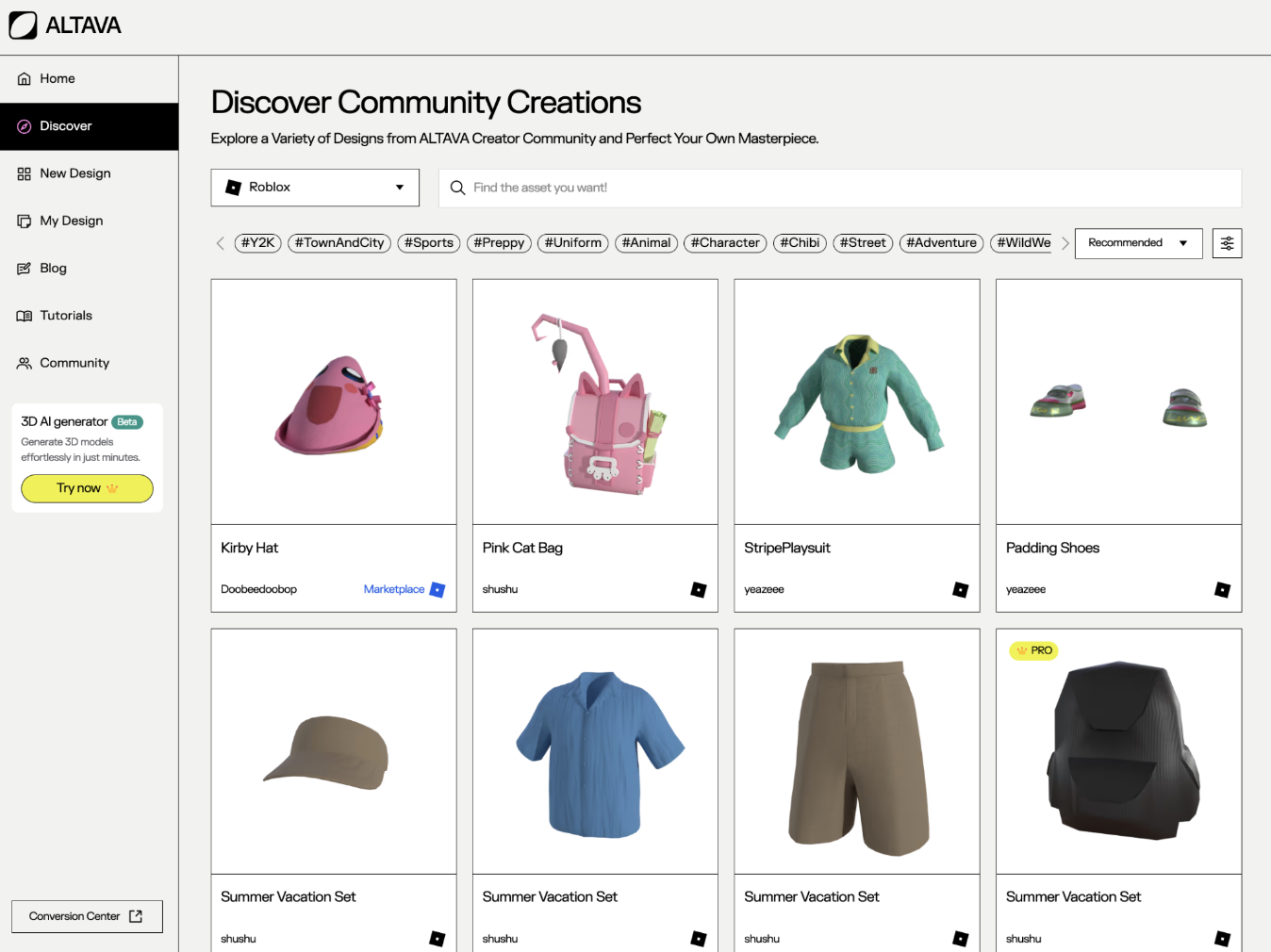Open creator Doobeedoobop's name
This screenshot has height=952, width=1271.
tap(259, 590)
